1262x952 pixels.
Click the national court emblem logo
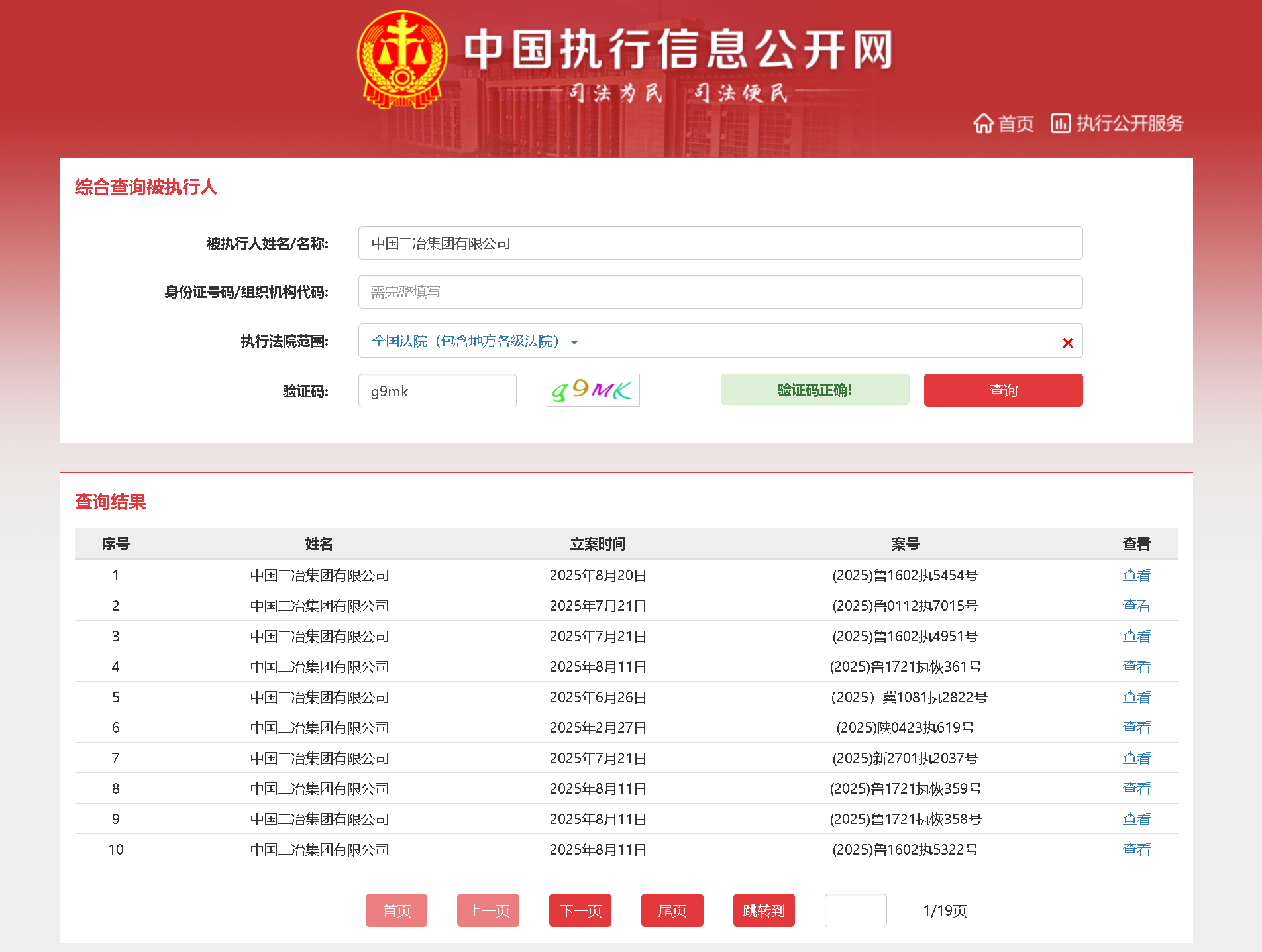pos(401,60)
